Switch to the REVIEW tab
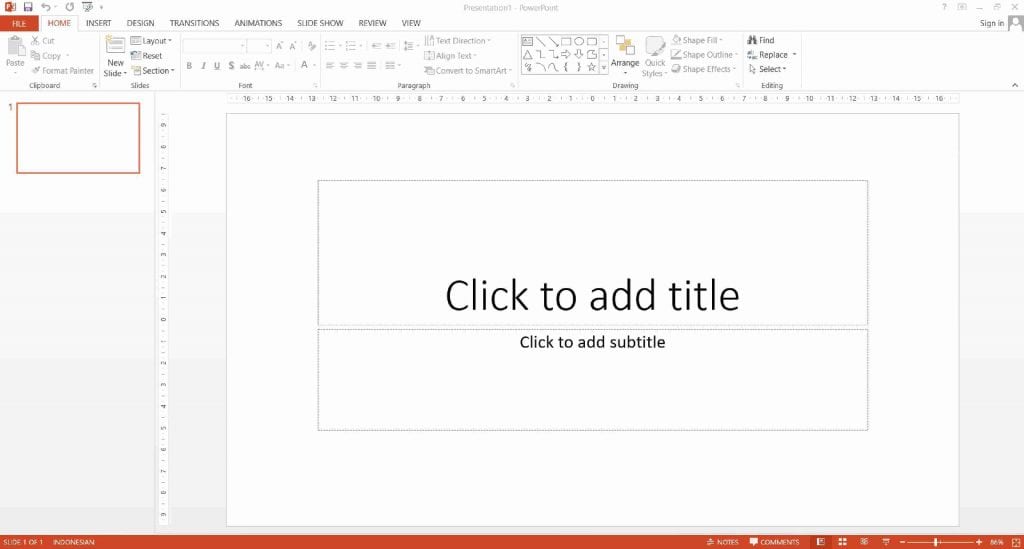 coord(372,23)
